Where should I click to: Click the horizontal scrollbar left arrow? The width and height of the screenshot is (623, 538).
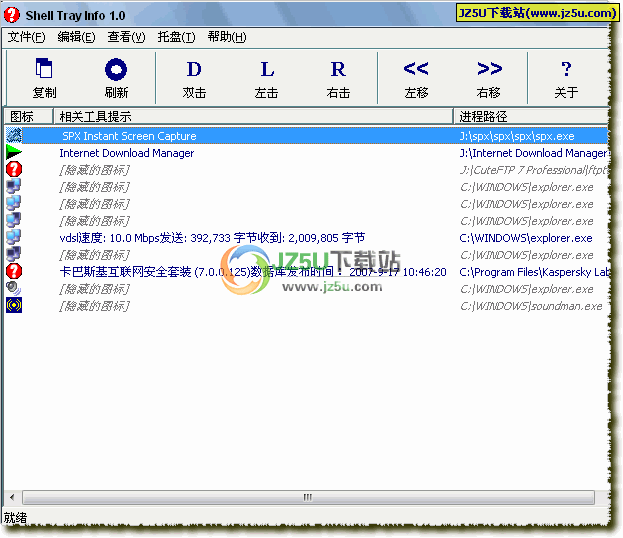click(x=12, y=497)
